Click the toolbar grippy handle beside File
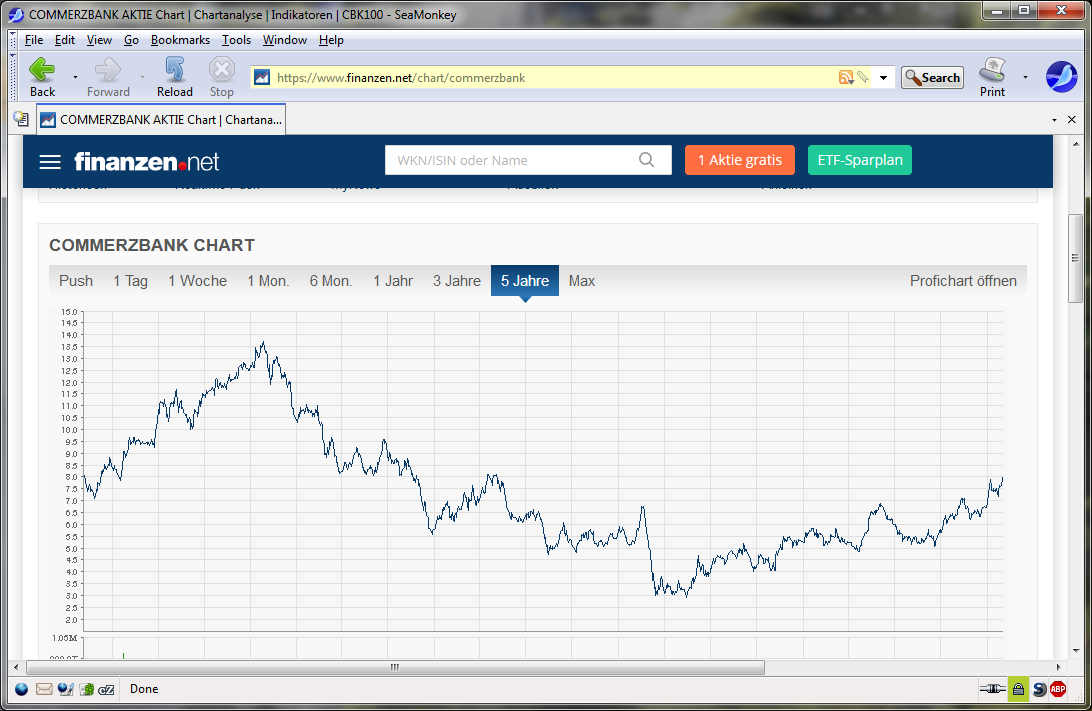Viewport: 1092px width, 711px height. 13,40
